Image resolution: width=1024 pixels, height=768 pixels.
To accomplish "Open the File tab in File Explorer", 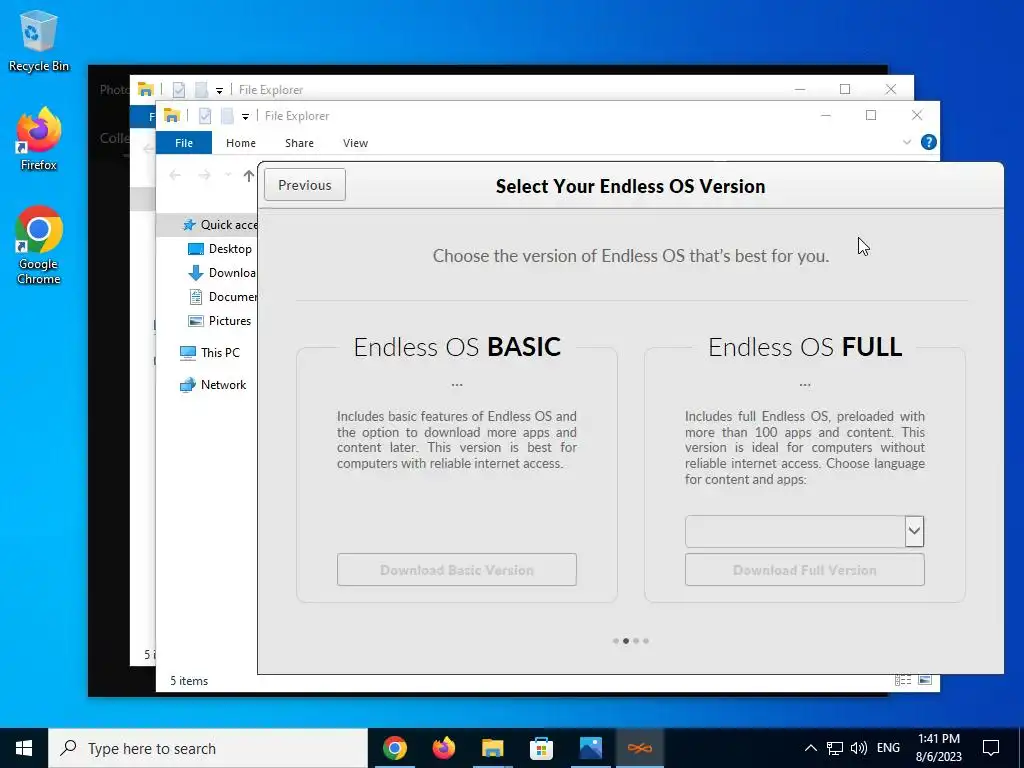I will point(184,142).
